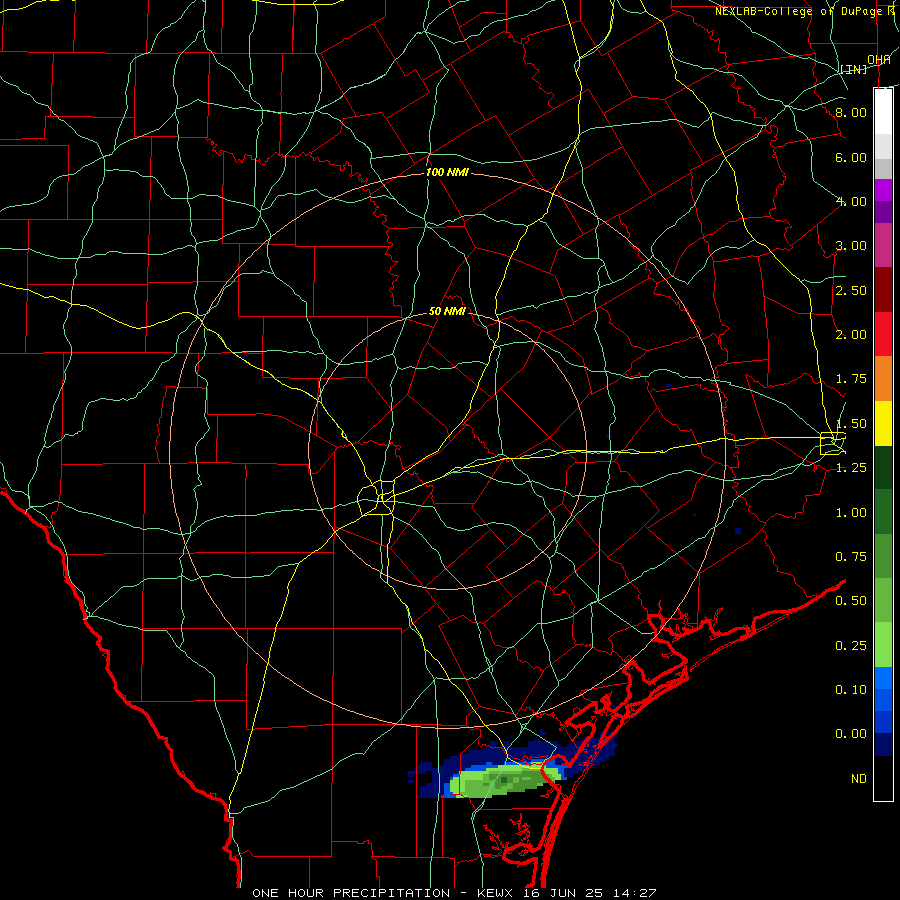900x900 pixels.
Task: Click the "50 NMI" range ring label
Action: pyautogui.click(x=447, y=311)
